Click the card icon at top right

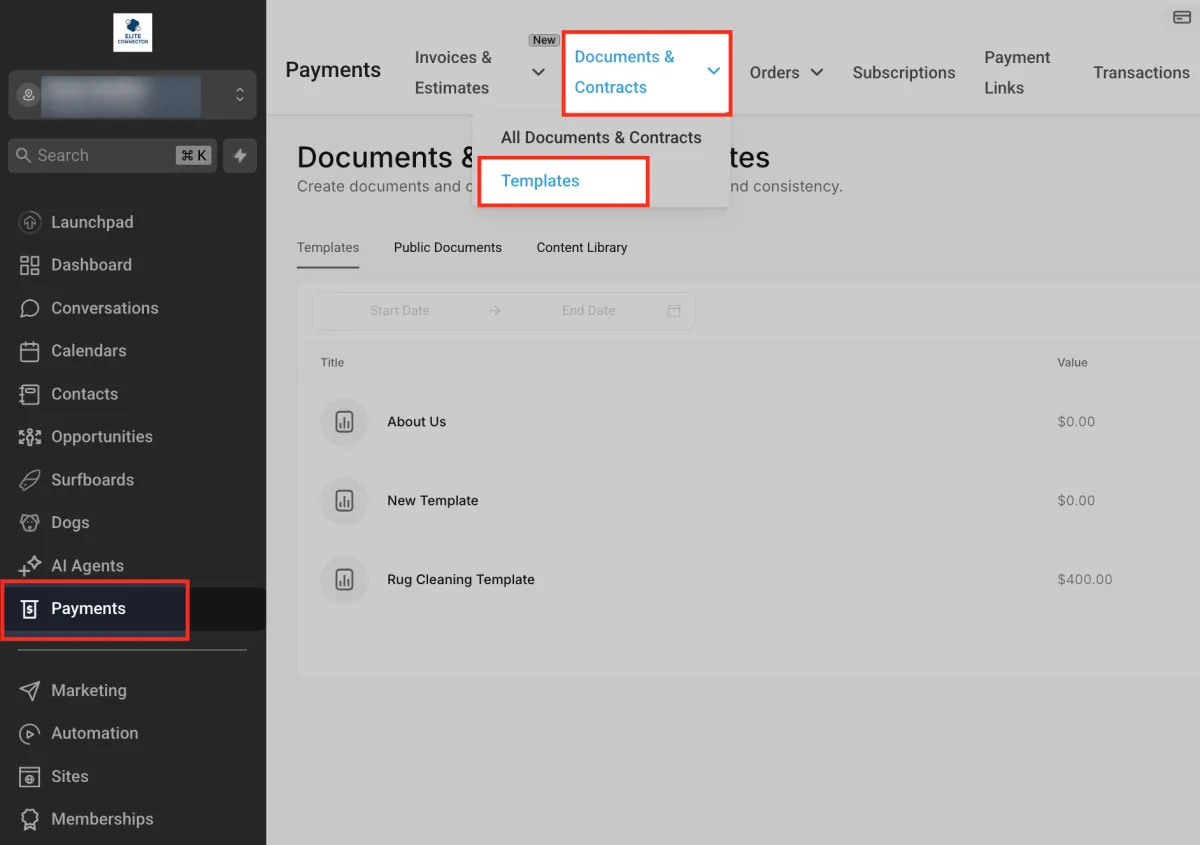coord(1181,18)
